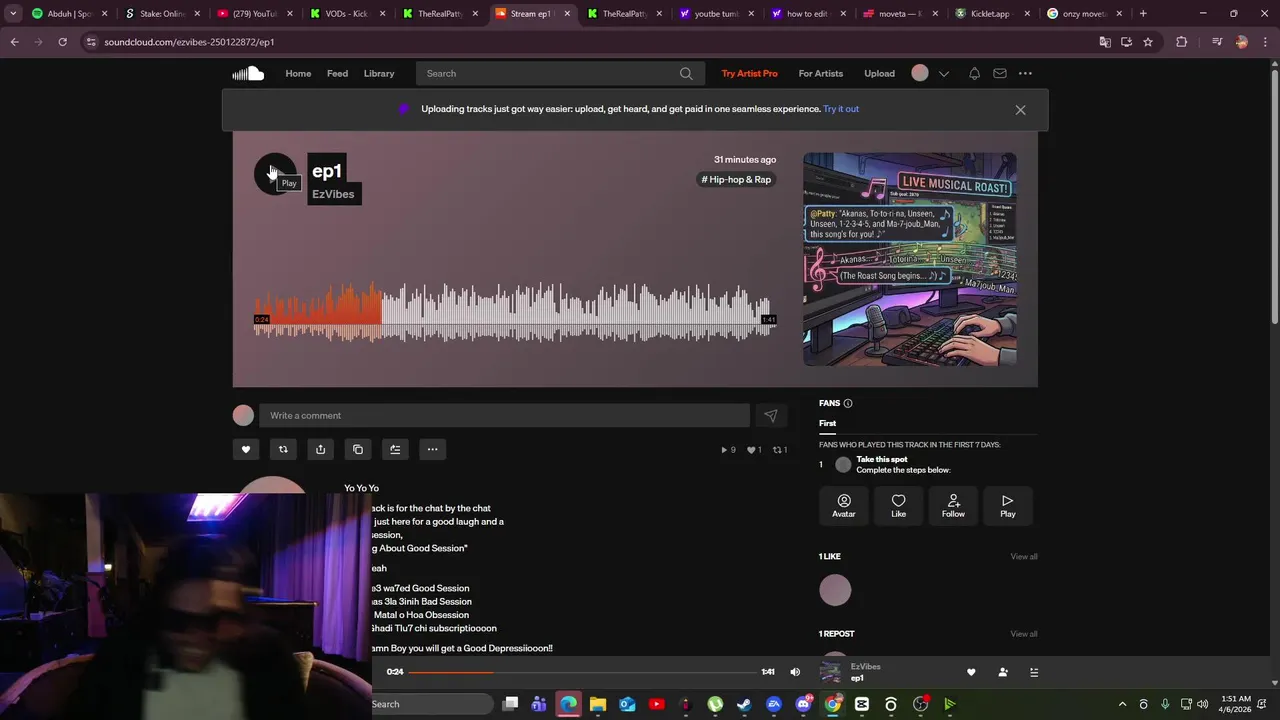Click the profile avatar in header

tap(920, 73)
